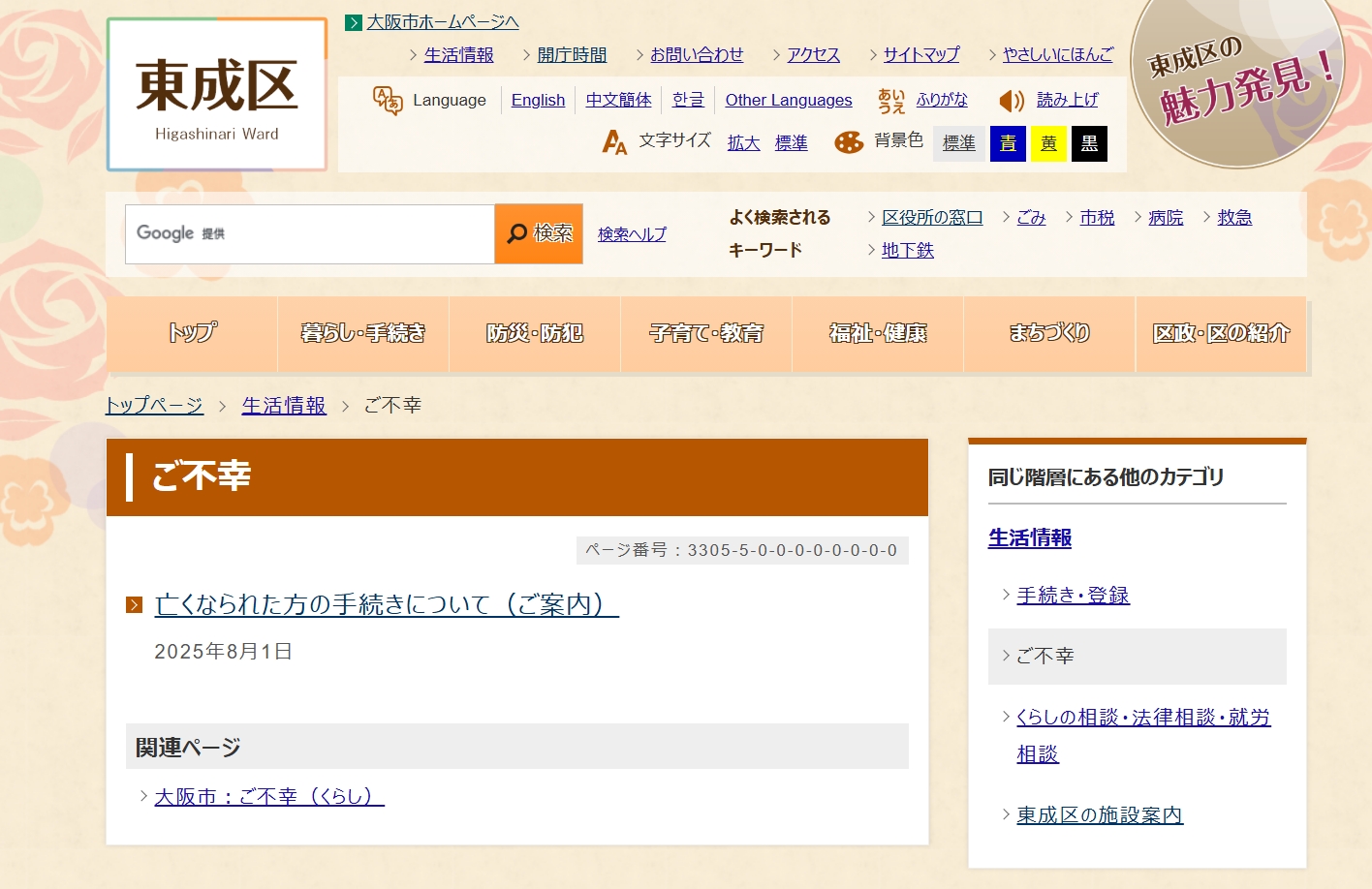Click the text size 'A' icon
This screenshot has height=889, width=1372.
[x=614, y=142]
